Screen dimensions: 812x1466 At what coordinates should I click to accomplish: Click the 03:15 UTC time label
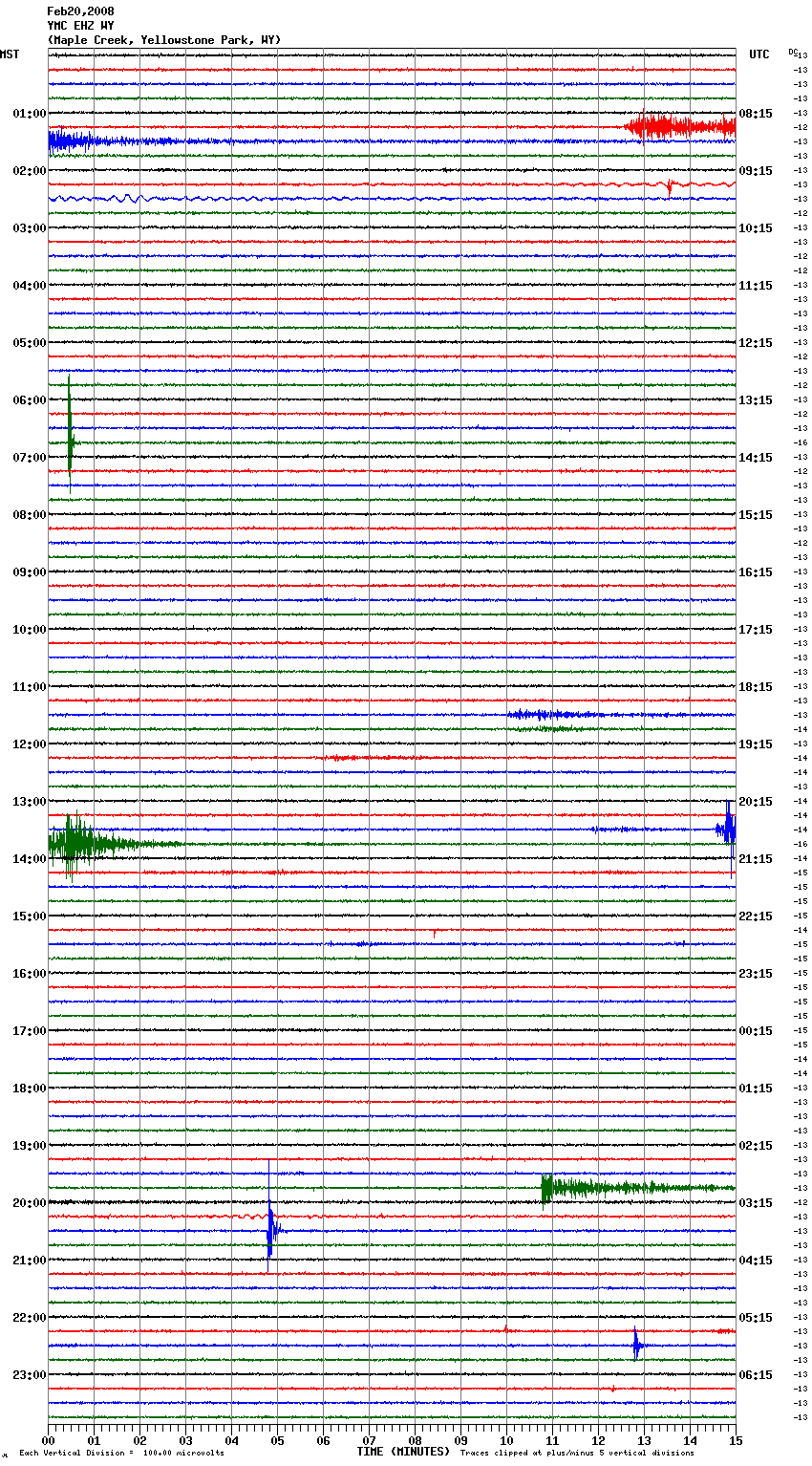[x=756, y=1203]
